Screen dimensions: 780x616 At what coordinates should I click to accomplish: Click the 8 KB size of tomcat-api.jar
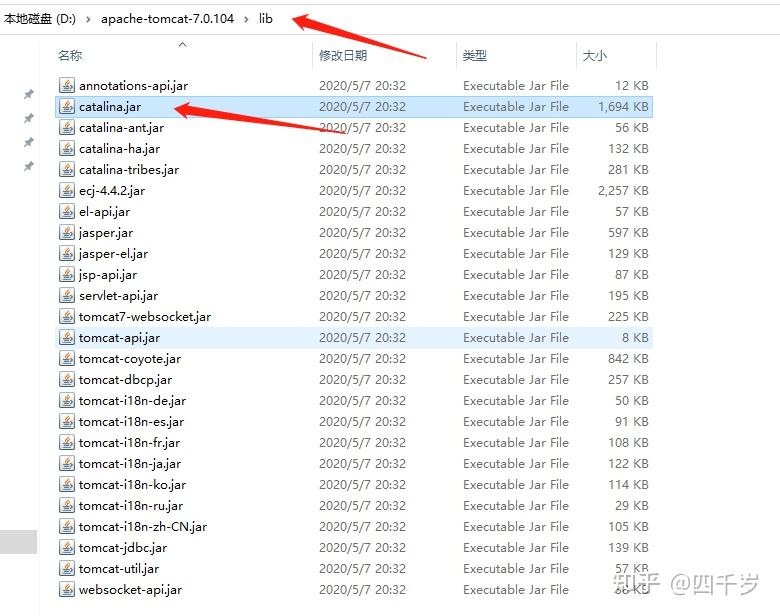[635, 337]
